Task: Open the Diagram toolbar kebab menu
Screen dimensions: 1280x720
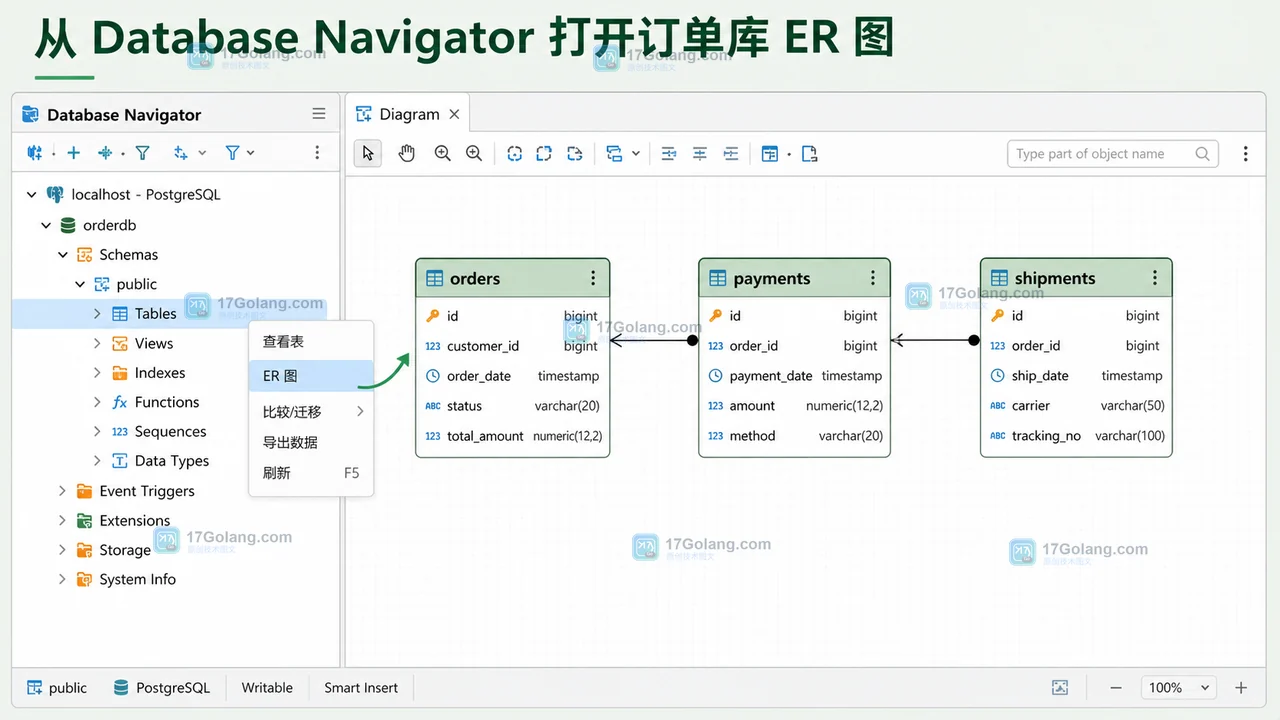Action: coord(1245,154)
